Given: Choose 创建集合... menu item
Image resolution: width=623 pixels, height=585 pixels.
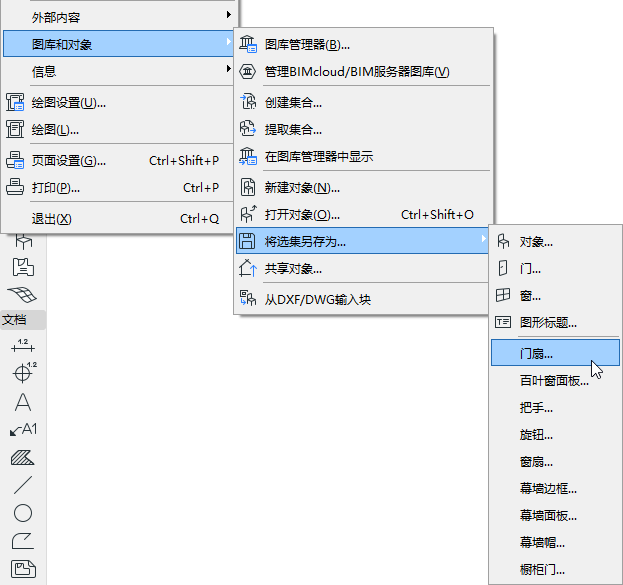Looking at the screenshot, I should [363, 103].
